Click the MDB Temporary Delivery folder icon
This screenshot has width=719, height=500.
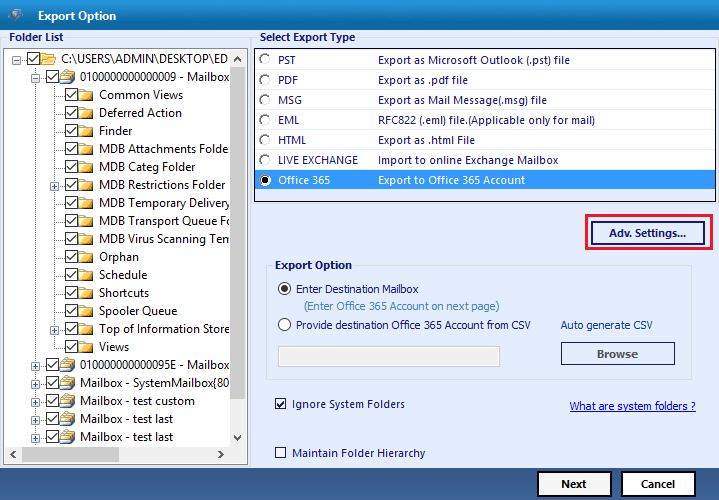(86, 203)
